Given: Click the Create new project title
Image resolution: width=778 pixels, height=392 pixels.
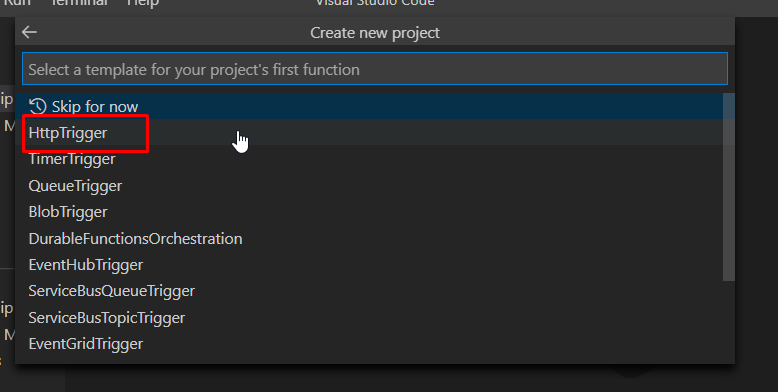Looking at the screenshot, I should [x=375, y=33].
